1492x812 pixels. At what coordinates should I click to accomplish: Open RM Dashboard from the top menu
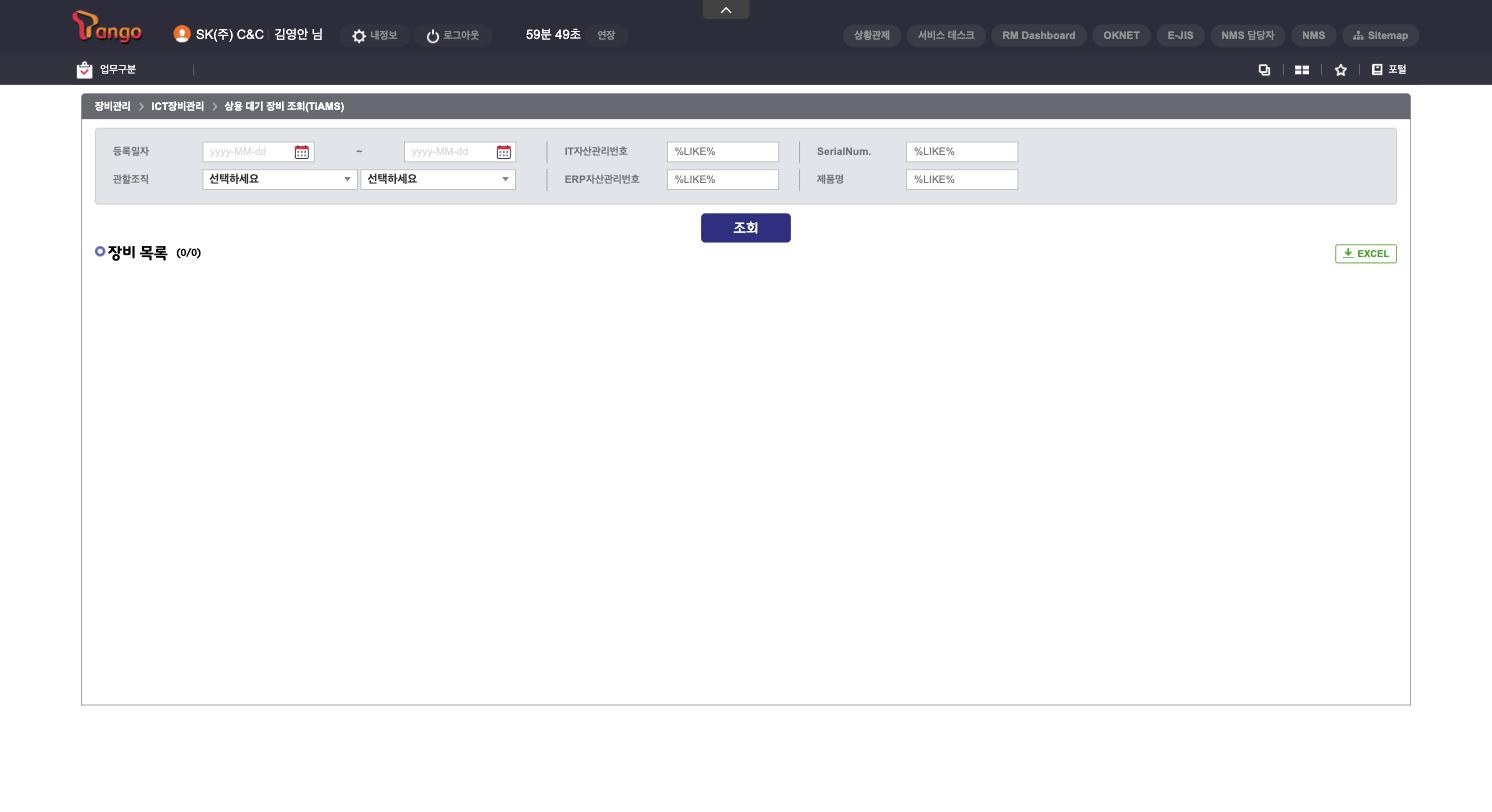[x=1039, y=36]
